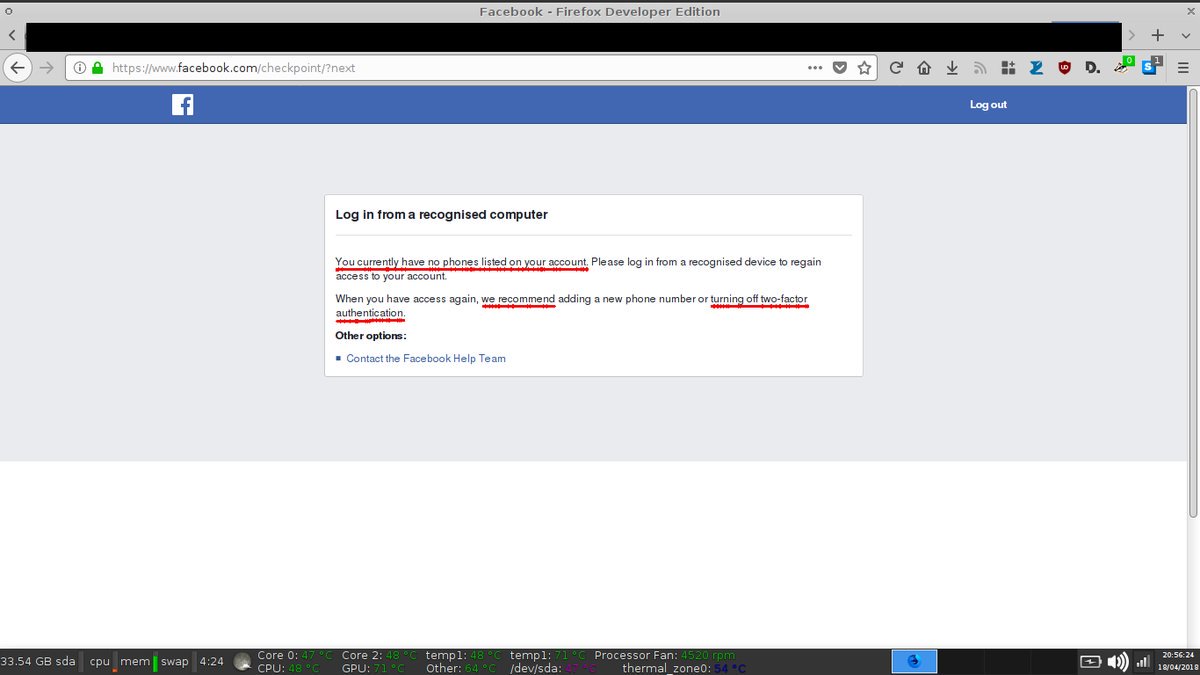This screenshot has height=675, width=1200.
Task: Click the blue S extension icon with badge
Action: click(x=1151, y=66)
